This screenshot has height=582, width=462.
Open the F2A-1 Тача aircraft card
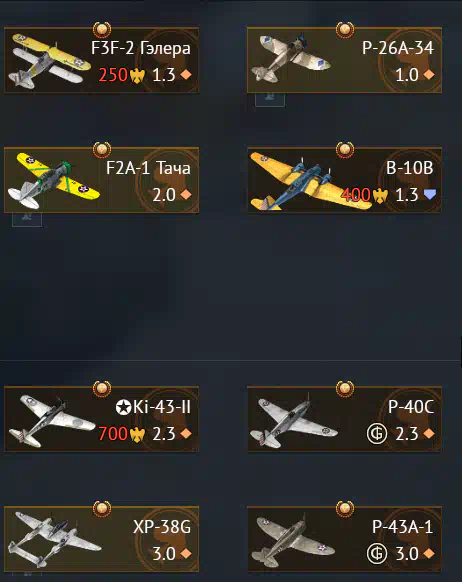click(x=101, y=180)
